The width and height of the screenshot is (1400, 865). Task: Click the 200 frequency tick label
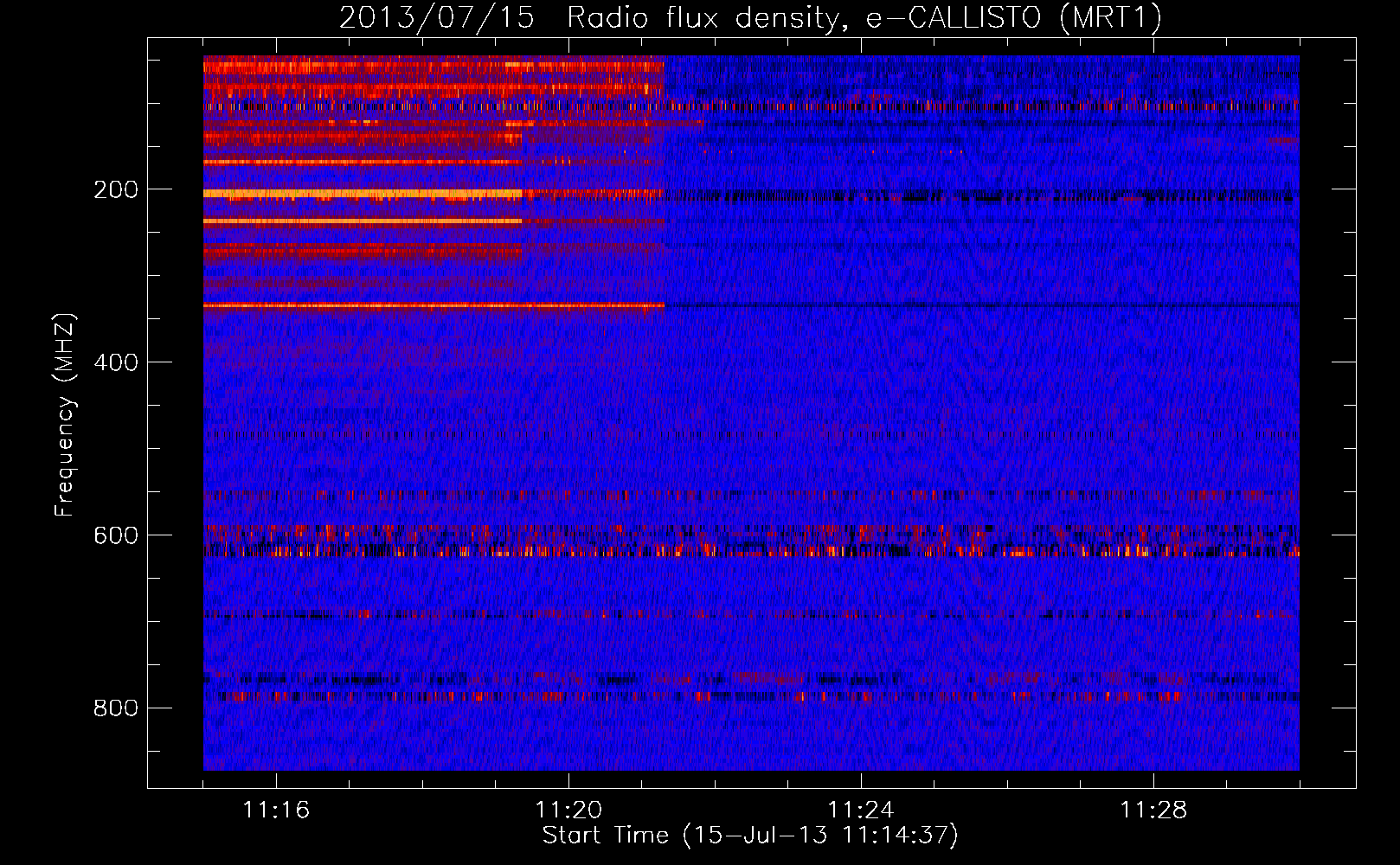(x=116, y=189)
